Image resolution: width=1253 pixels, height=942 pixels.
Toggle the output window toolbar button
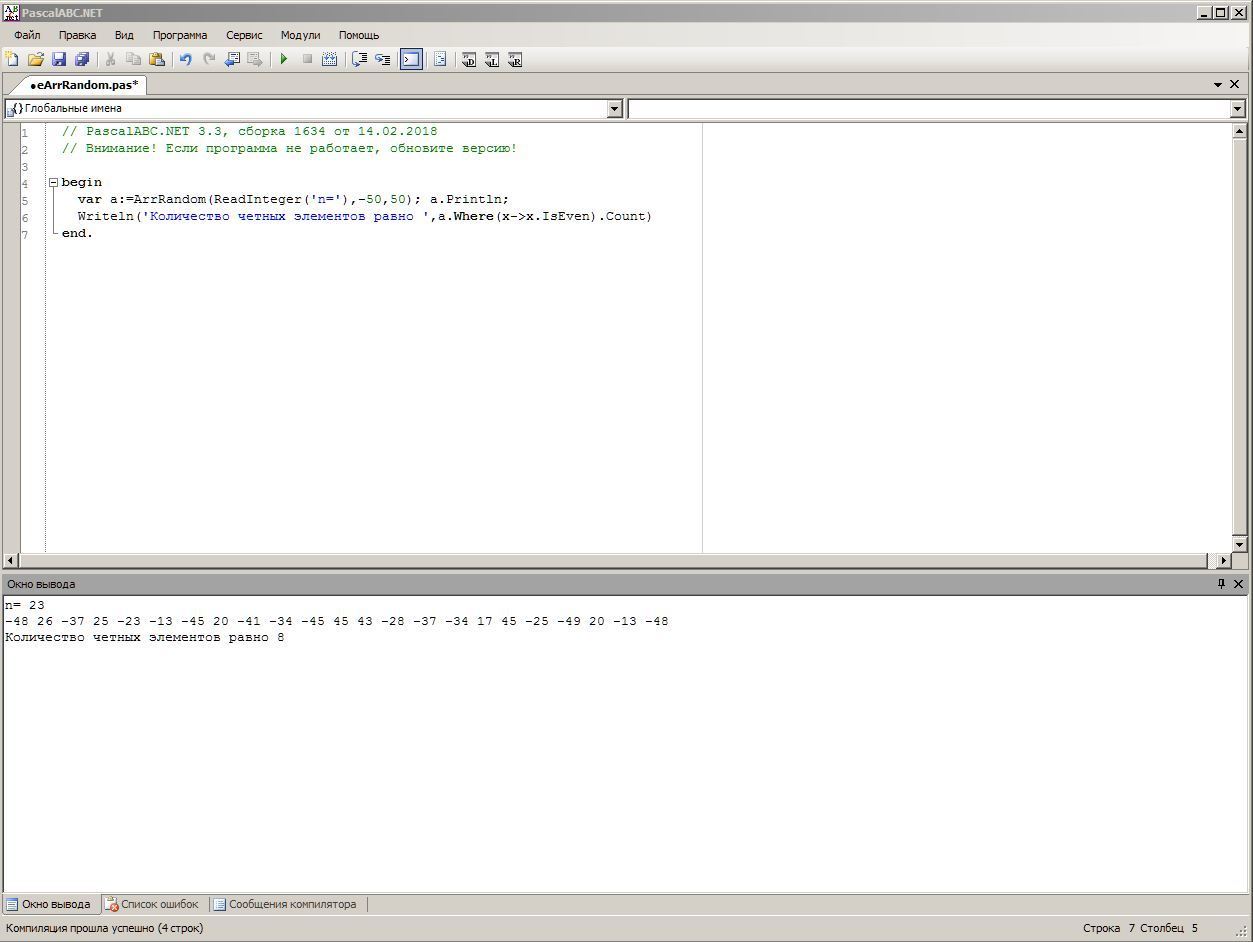click(x=411, y=60)
